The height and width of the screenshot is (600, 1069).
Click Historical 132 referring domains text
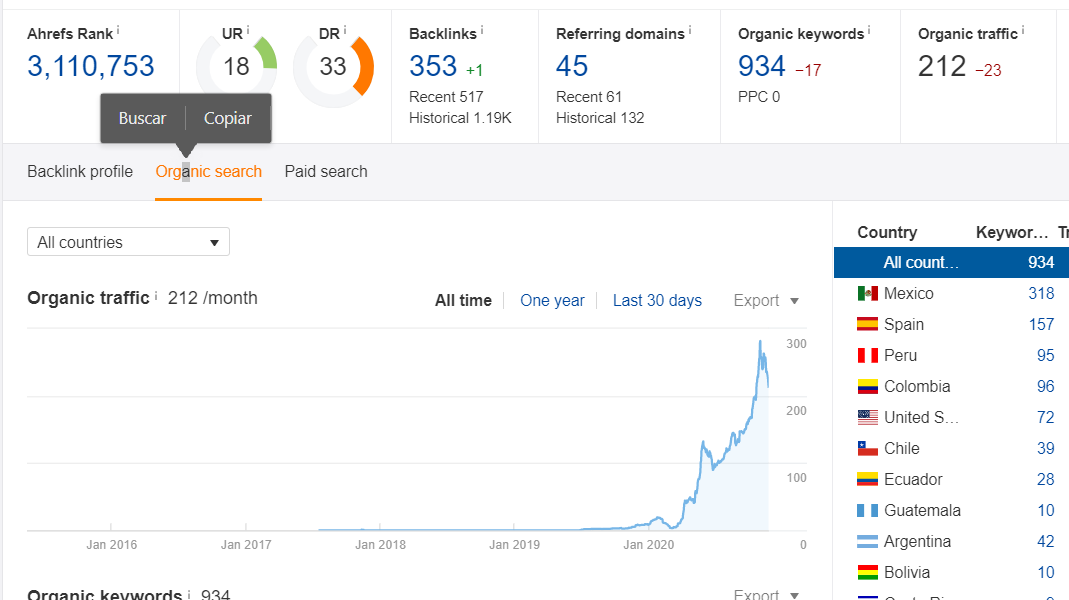(x=600, y=118)
